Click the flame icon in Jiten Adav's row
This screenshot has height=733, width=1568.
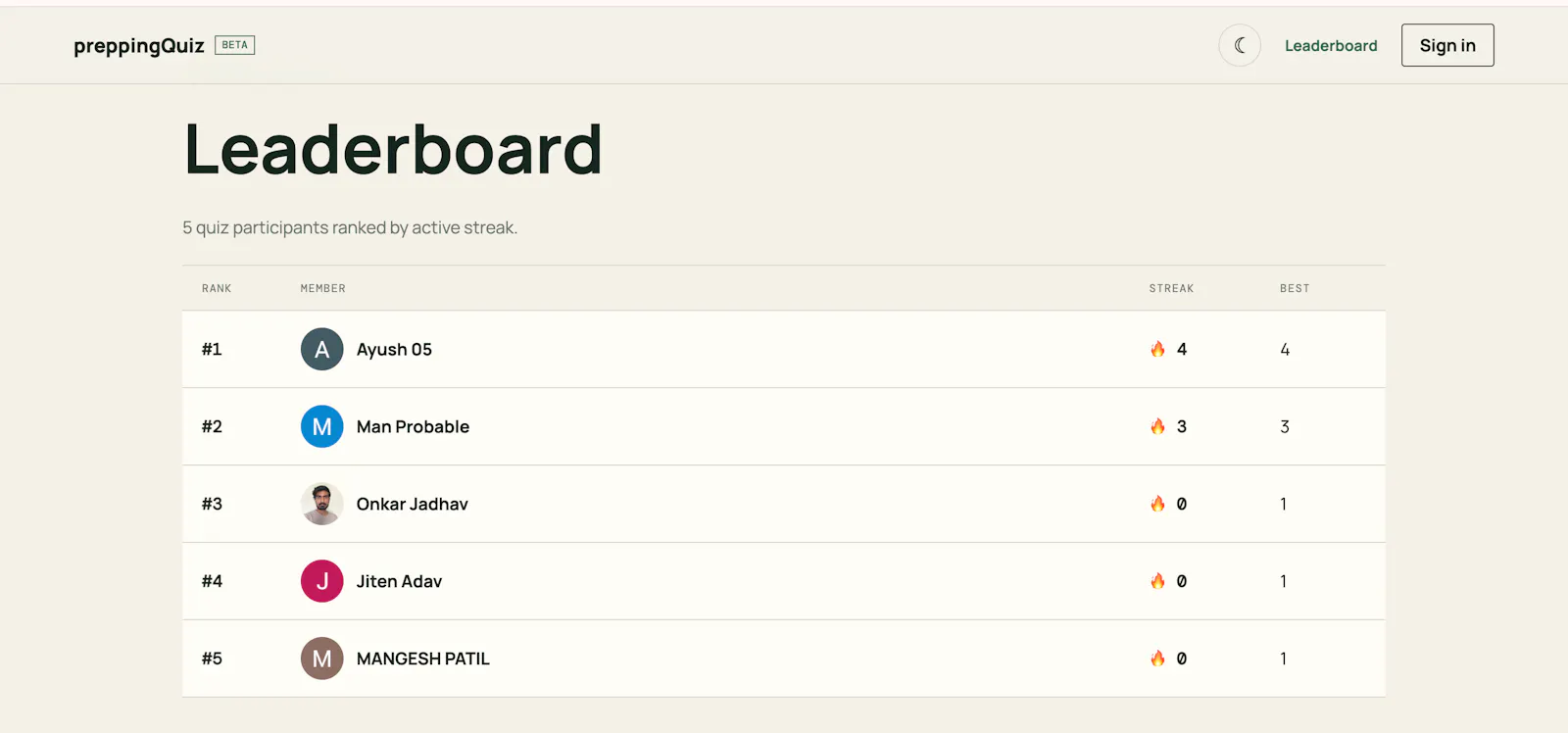1157,581
